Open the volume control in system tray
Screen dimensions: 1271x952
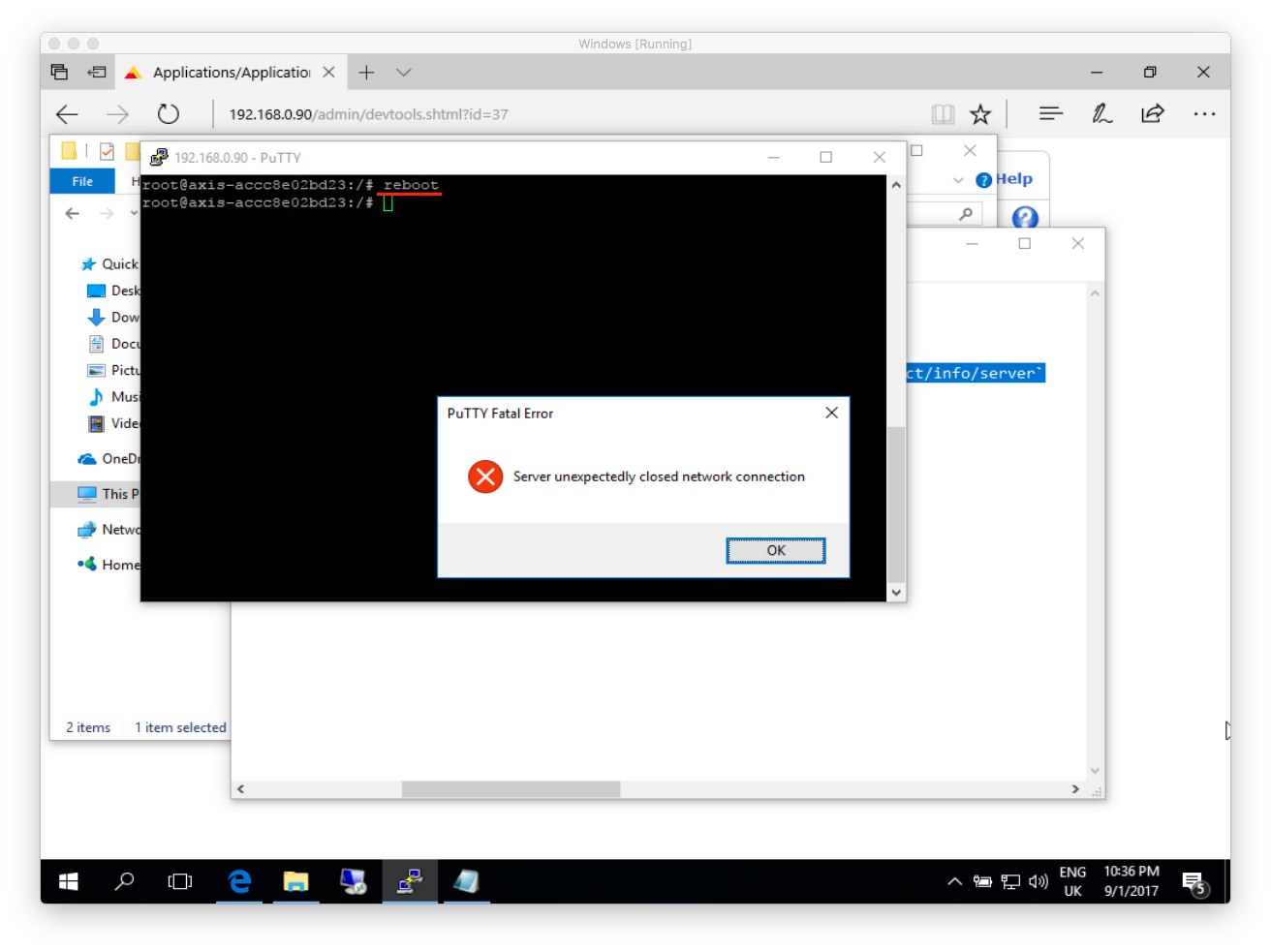click(x=1038, y=881)
